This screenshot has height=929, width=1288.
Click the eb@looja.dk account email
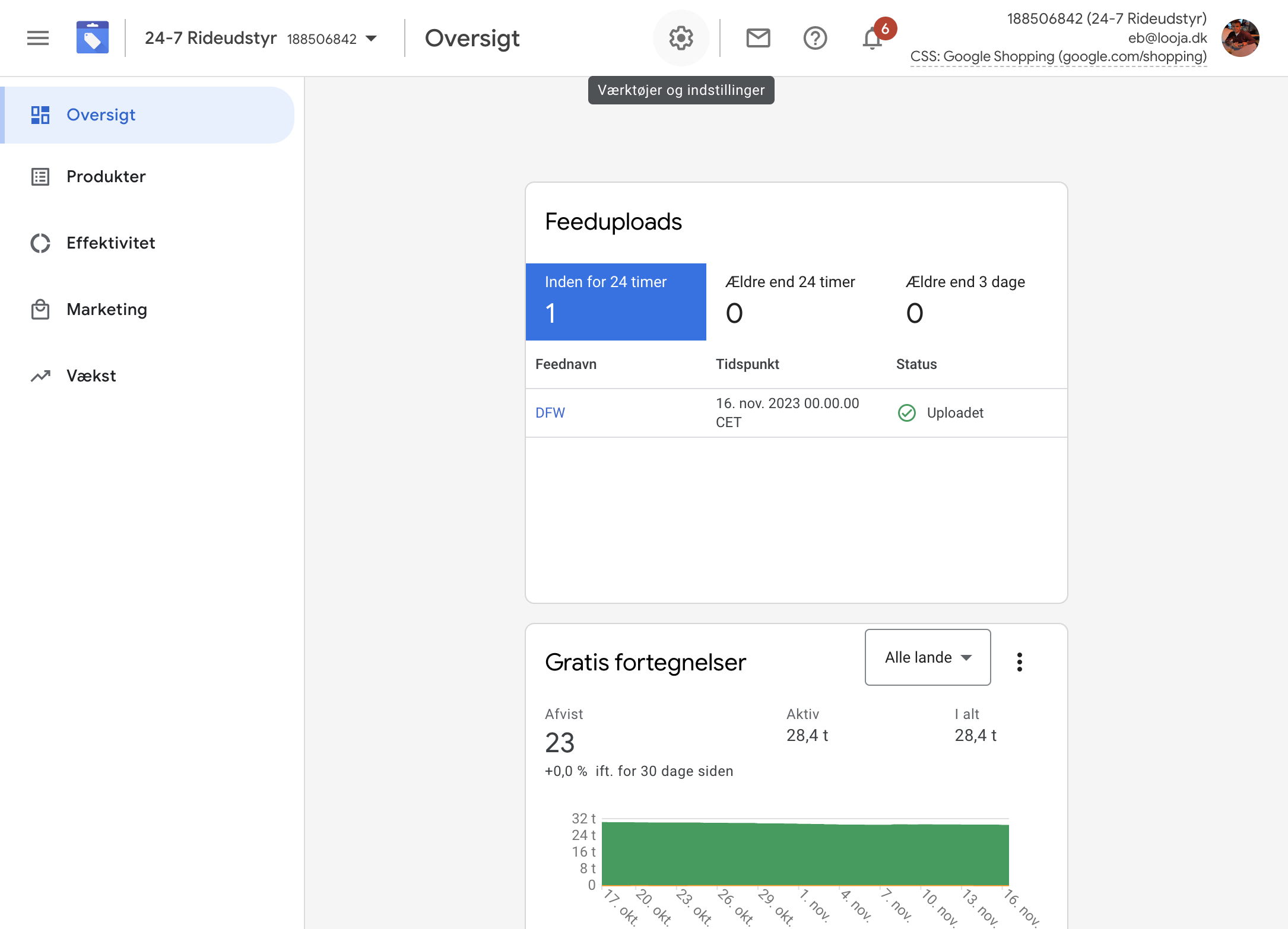pyautogui.click(x=1167, y=38)
